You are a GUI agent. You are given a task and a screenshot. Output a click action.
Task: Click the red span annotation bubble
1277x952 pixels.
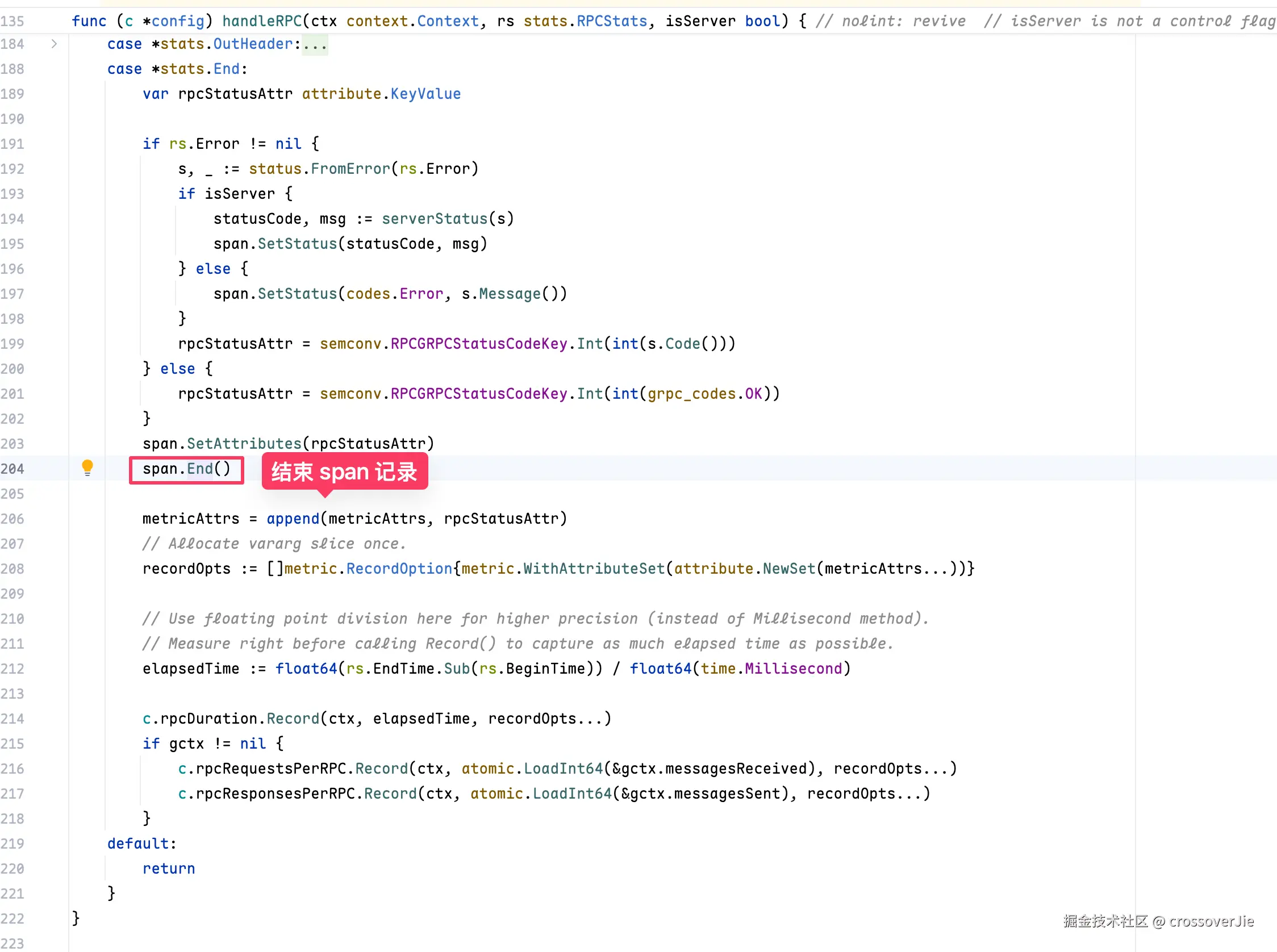[x=344, y=471]
